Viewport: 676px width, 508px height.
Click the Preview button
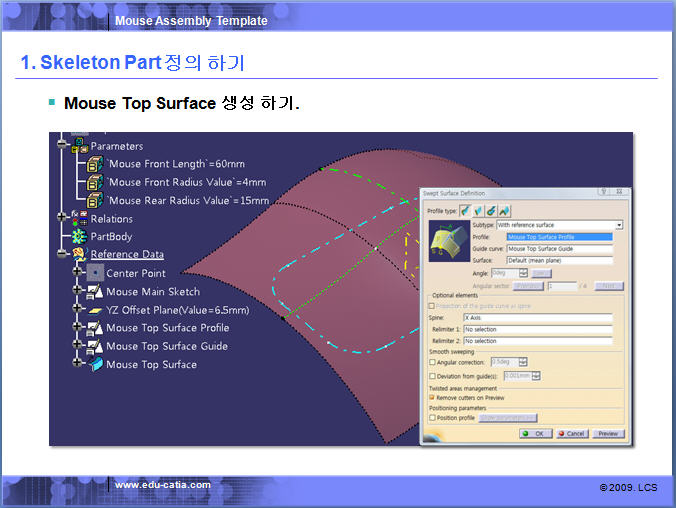coord(607,434)
